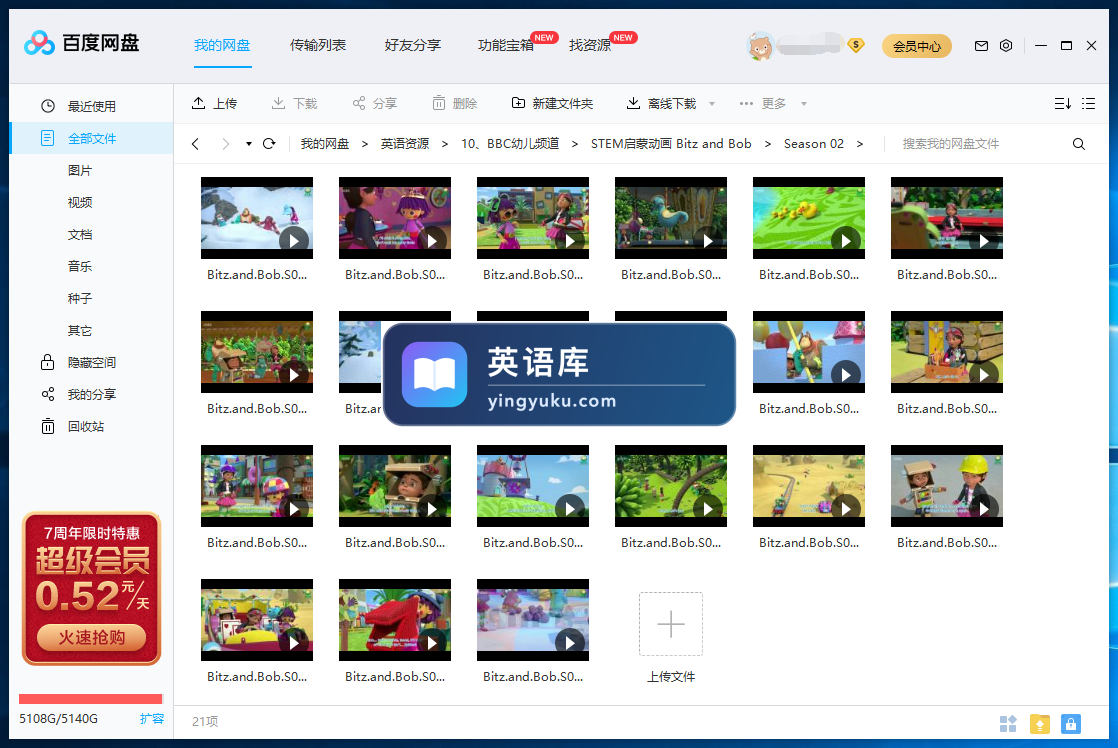The width and height of the screenshot is (1118, 748).
Task: Expand chevron after Season 02 breadcrumb
Action: pyautogui.click(x=860, y=144)
